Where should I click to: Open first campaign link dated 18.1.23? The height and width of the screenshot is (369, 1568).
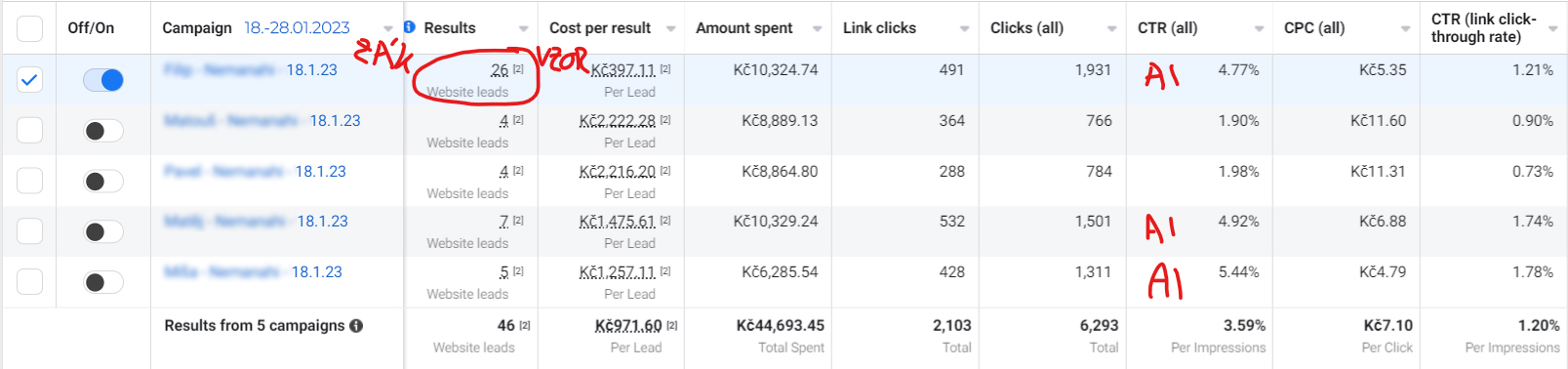click(251, 70)
